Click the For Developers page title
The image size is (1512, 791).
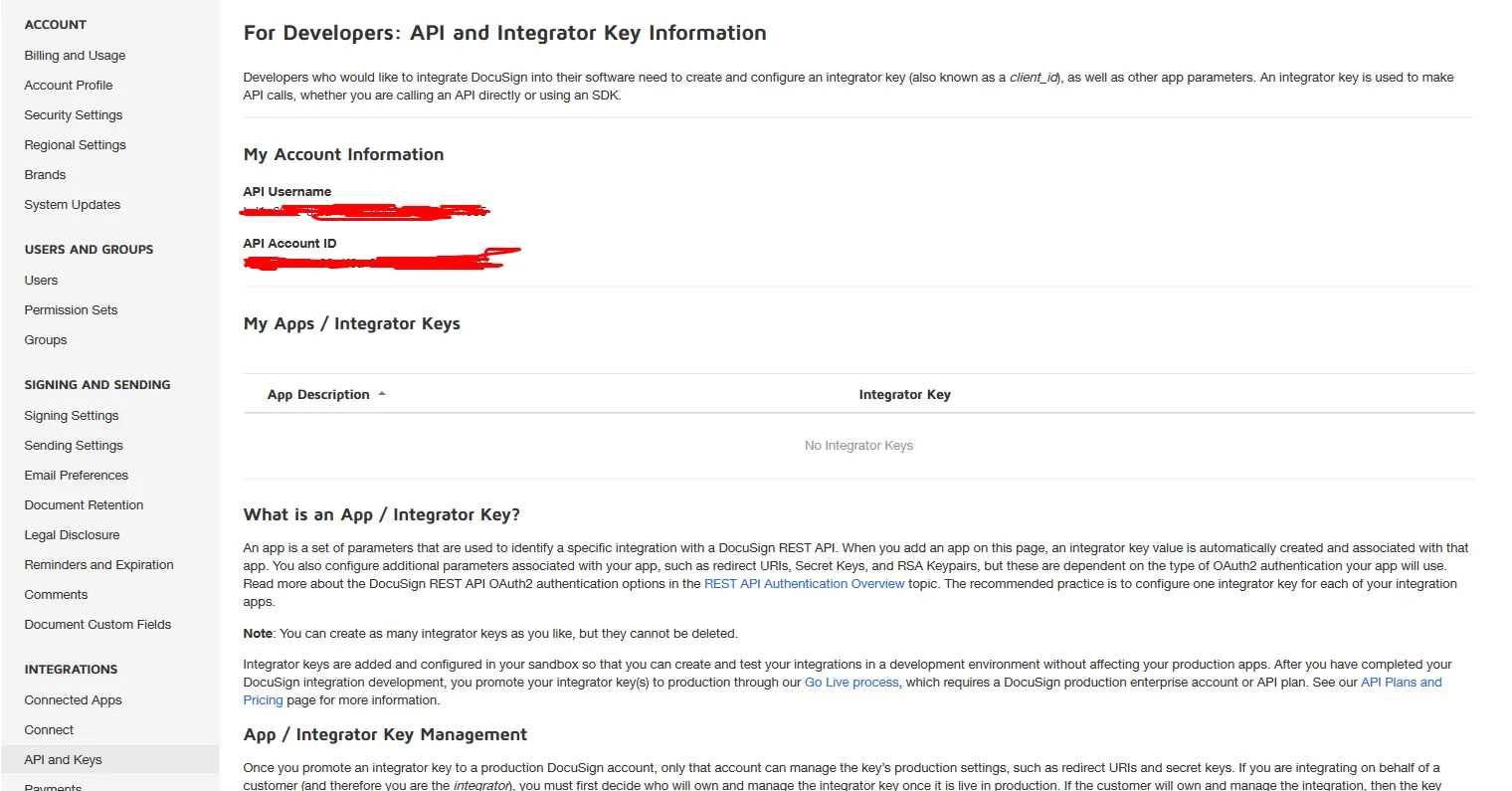tap(505, 34)
